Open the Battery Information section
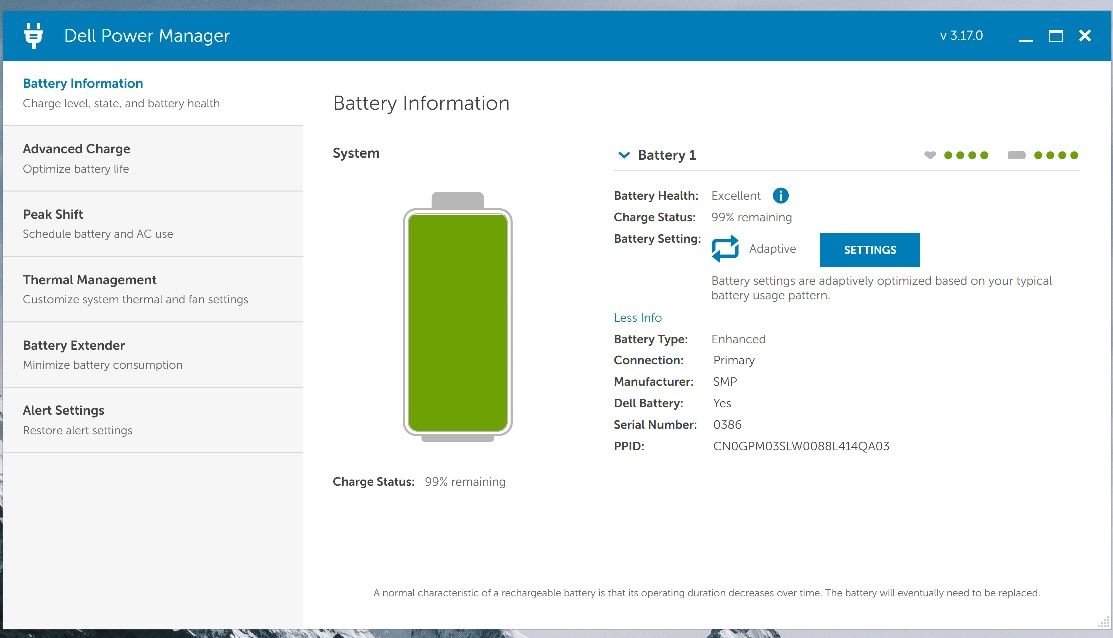 point(153,93)
